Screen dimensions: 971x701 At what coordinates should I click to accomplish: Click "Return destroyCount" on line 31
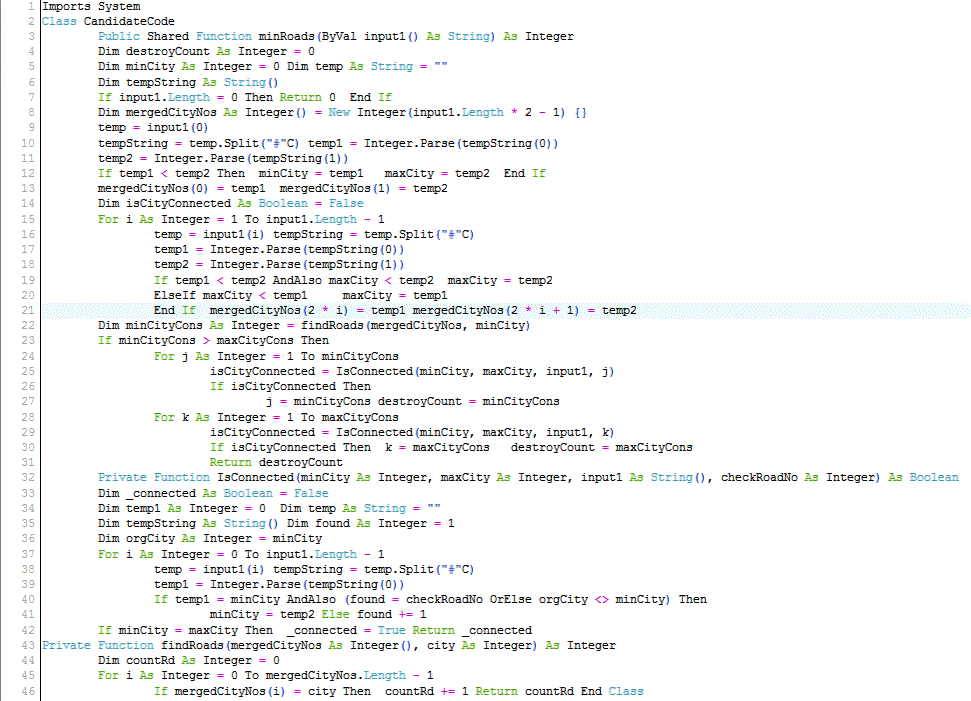[x=275, y=463]
